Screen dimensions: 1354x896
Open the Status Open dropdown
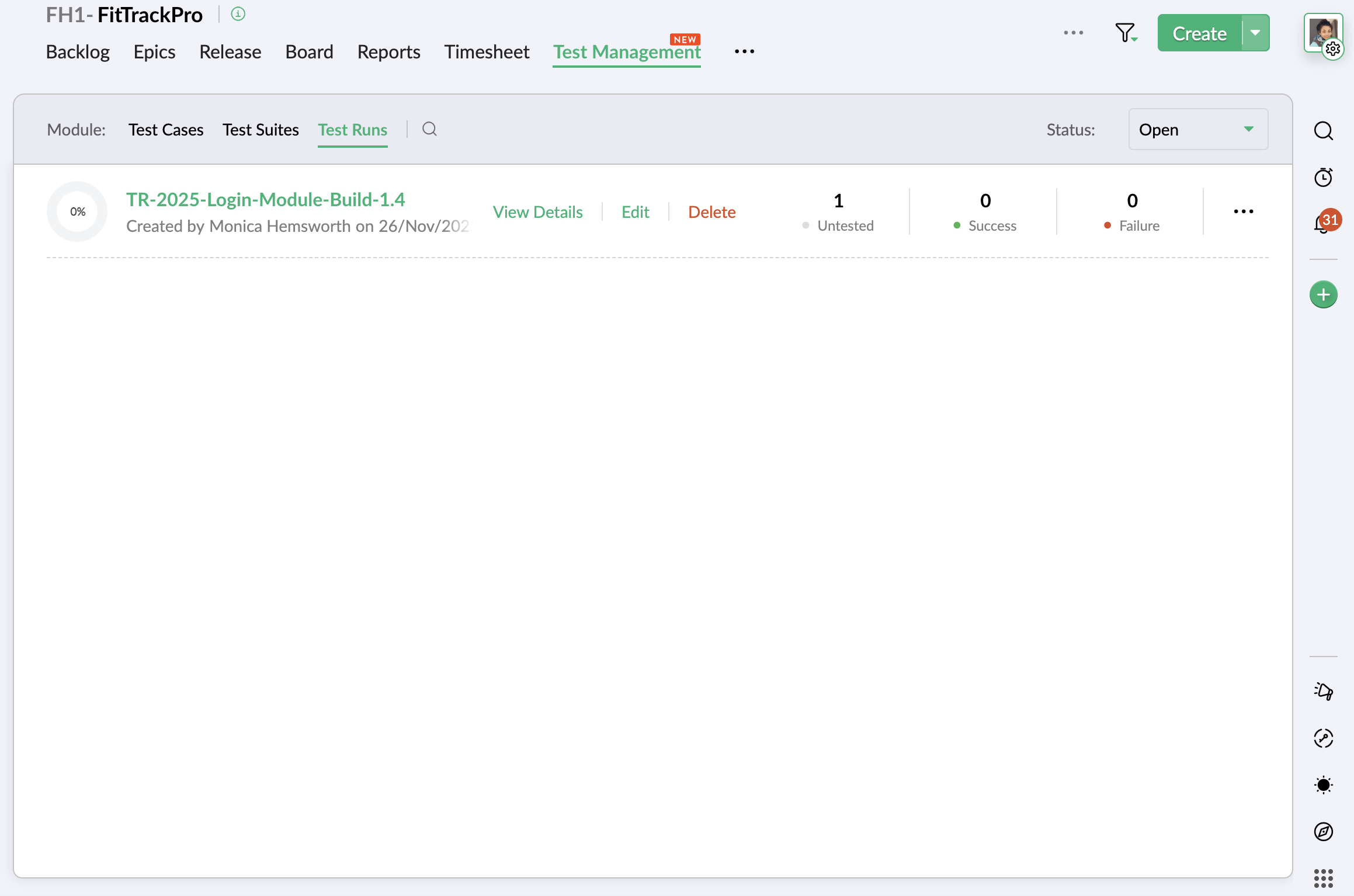pyautogui.click(x=1197, y=129)
